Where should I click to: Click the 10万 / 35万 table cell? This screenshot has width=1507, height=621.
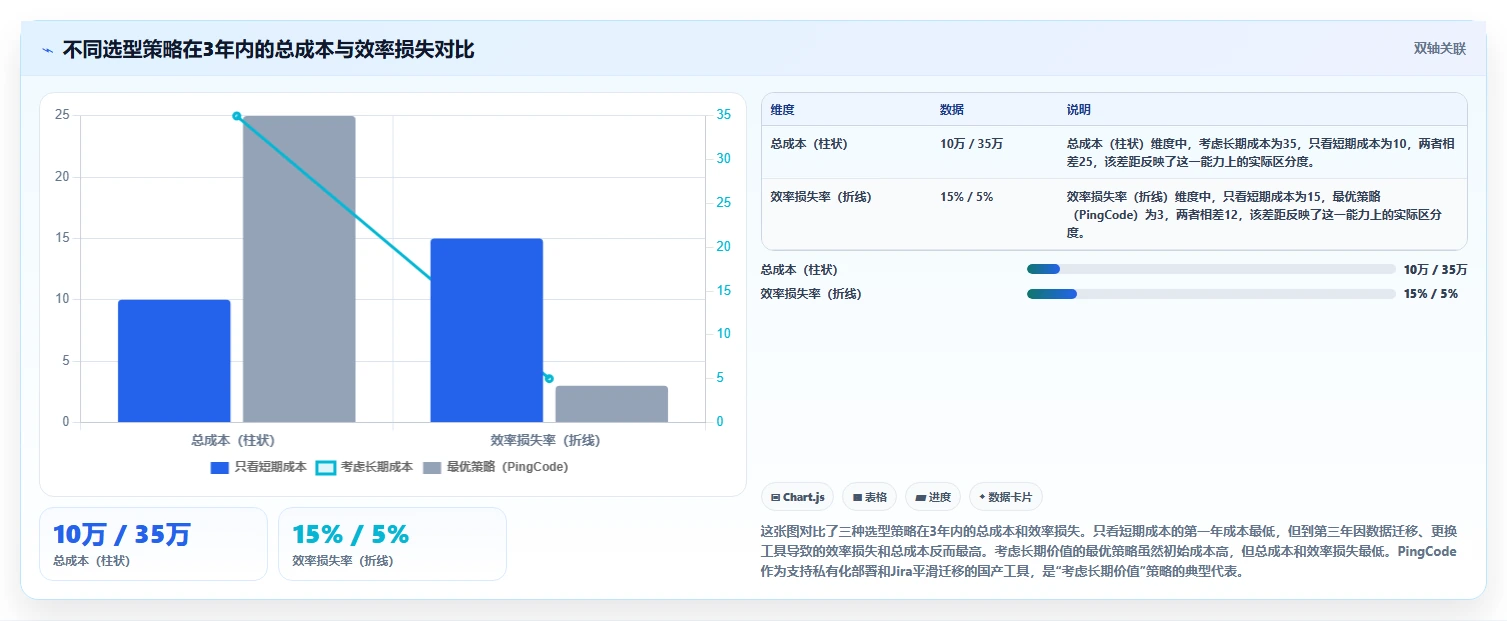[971, 144]
